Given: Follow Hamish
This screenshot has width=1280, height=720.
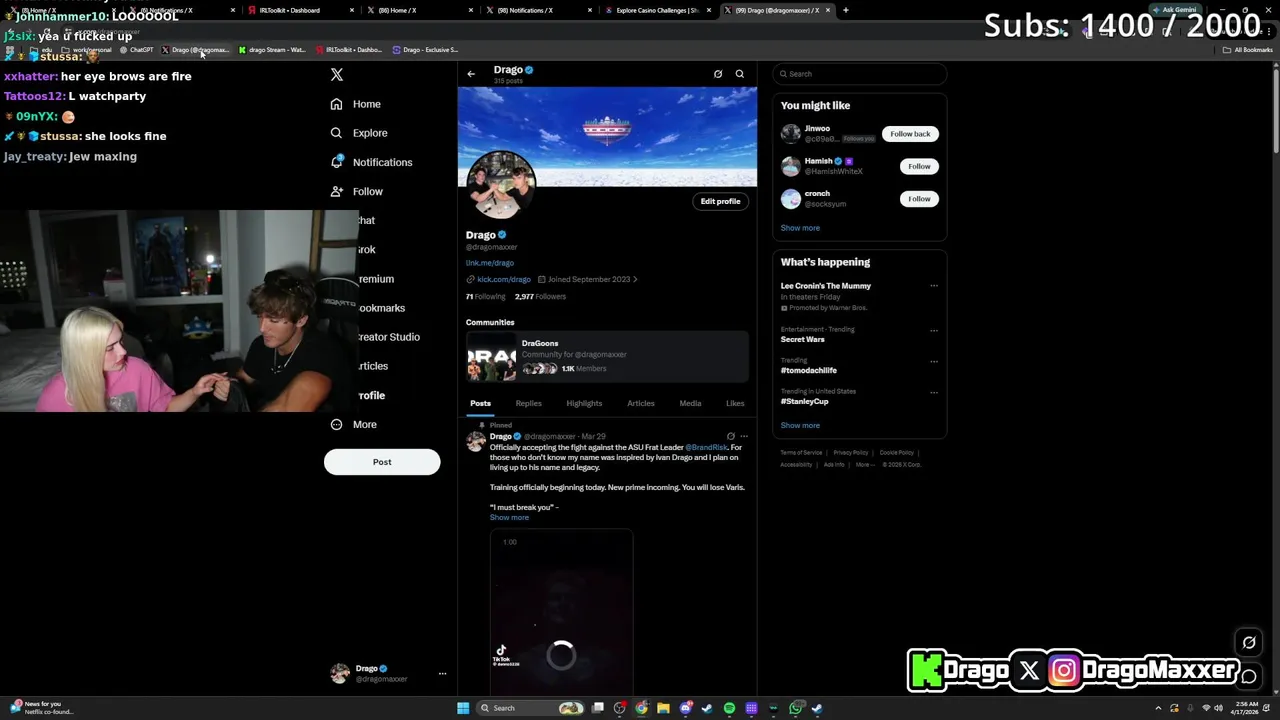Looking at the screenshot, I should (919, 166).
